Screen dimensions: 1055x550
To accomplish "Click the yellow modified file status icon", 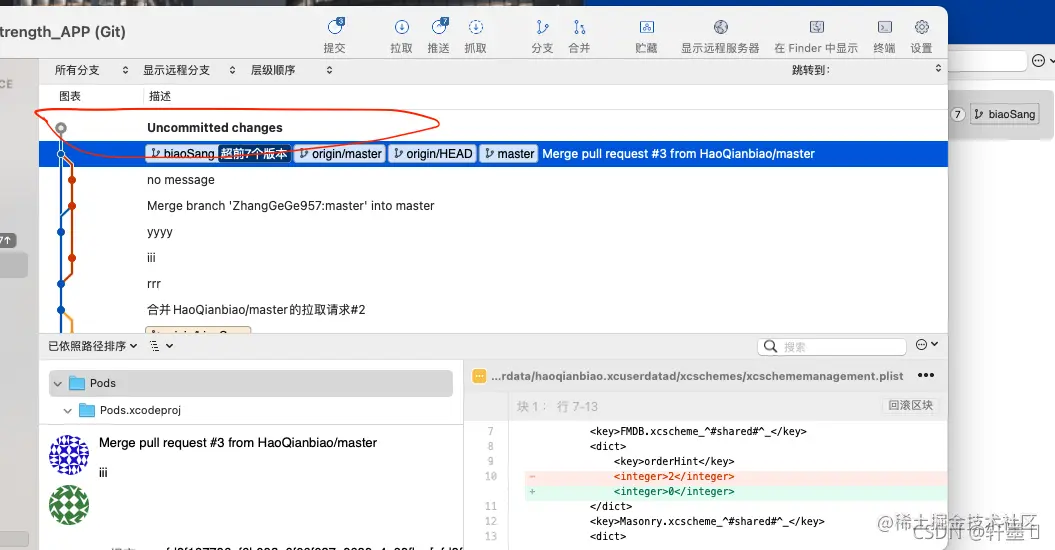I will click(479, 376).
